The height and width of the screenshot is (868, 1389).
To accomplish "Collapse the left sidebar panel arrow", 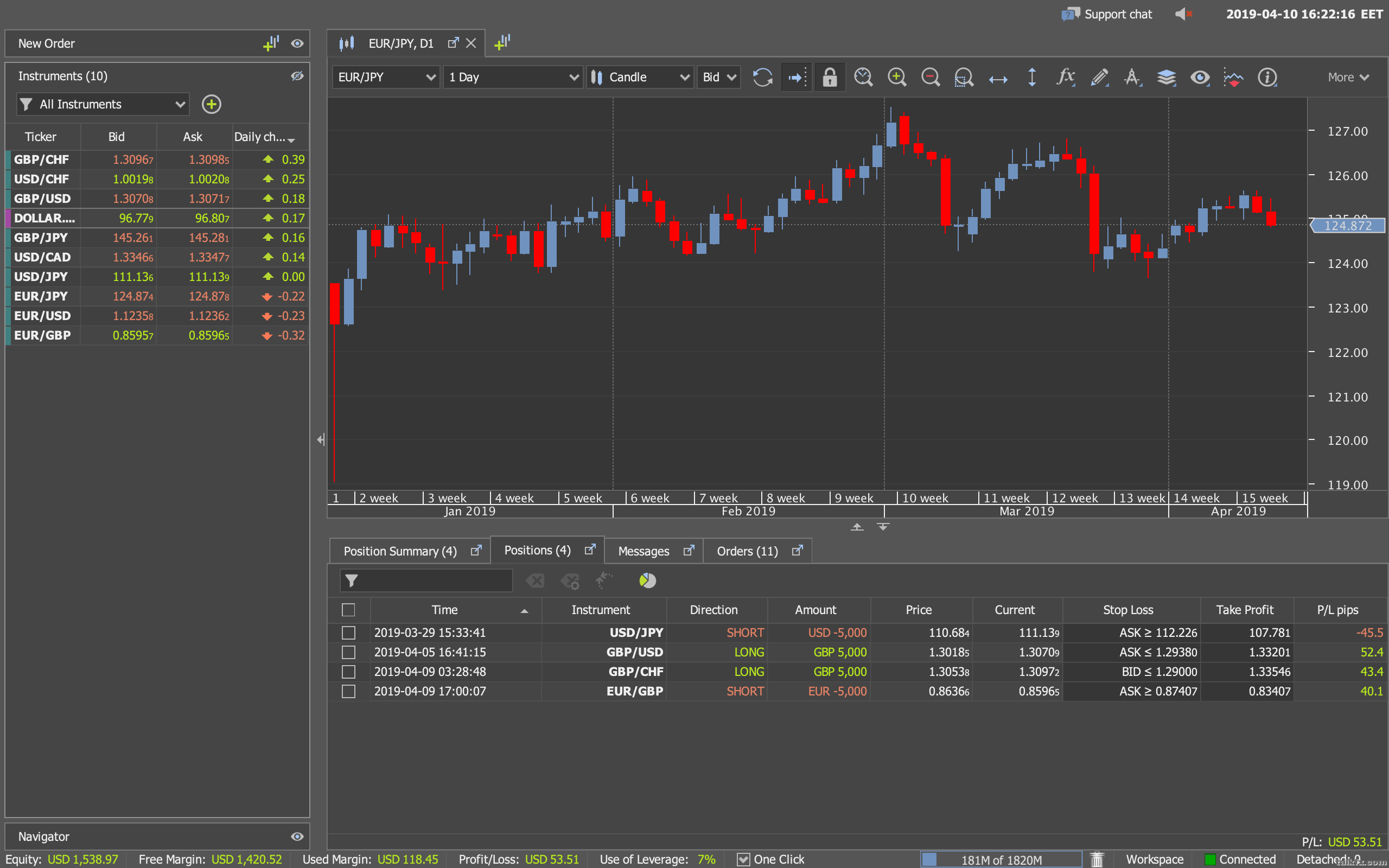I will point(320,440).
